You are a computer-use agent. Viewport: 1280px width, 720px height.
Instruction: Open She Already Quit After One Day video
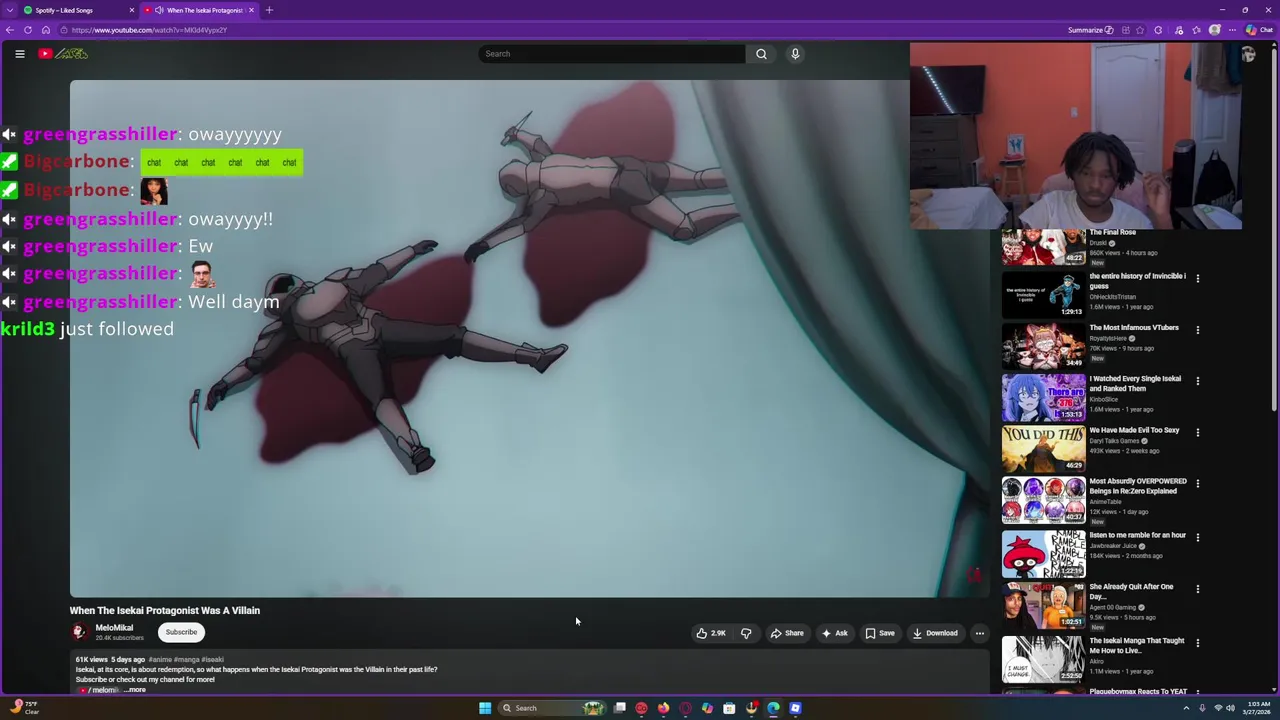click(x=1043, y=606)
